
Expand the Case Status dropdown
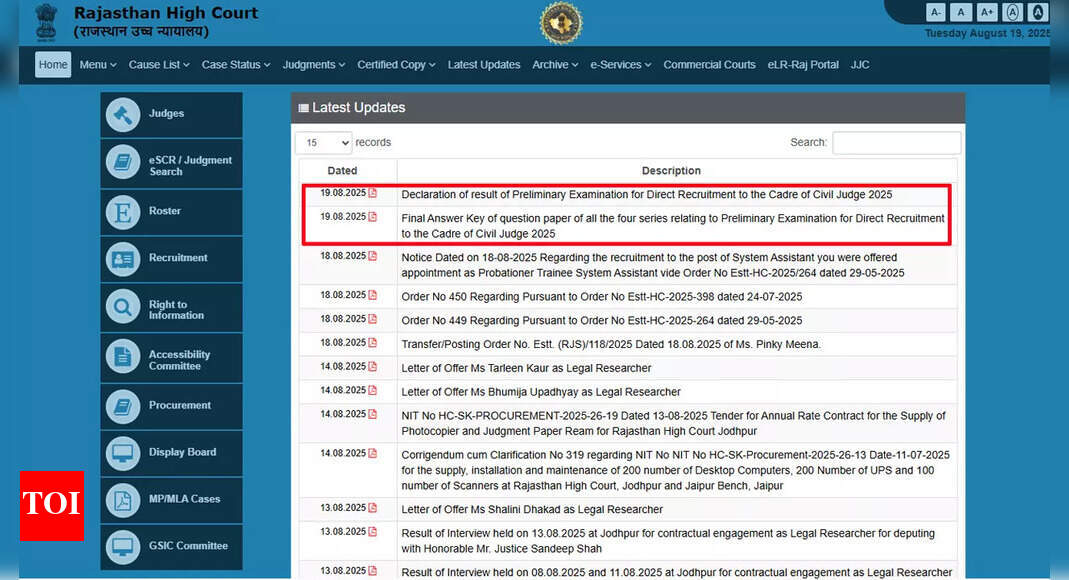tap(236, 65)
